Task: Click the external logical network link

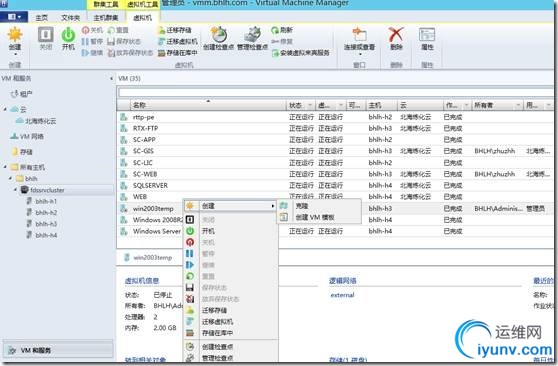Action: point(342,295)
